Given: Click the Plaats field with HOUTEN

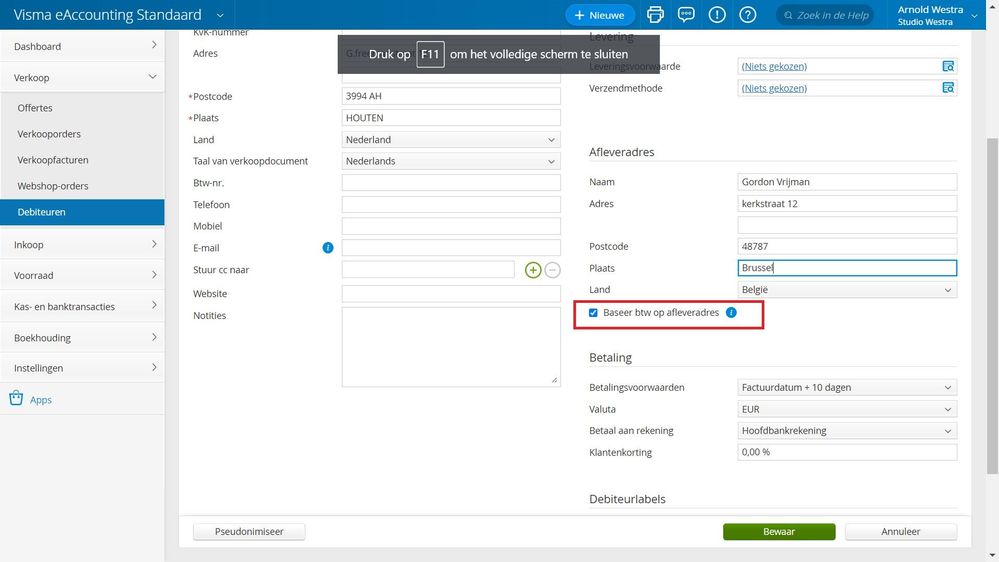Looking at the screenshot, I should click(451, 118).
